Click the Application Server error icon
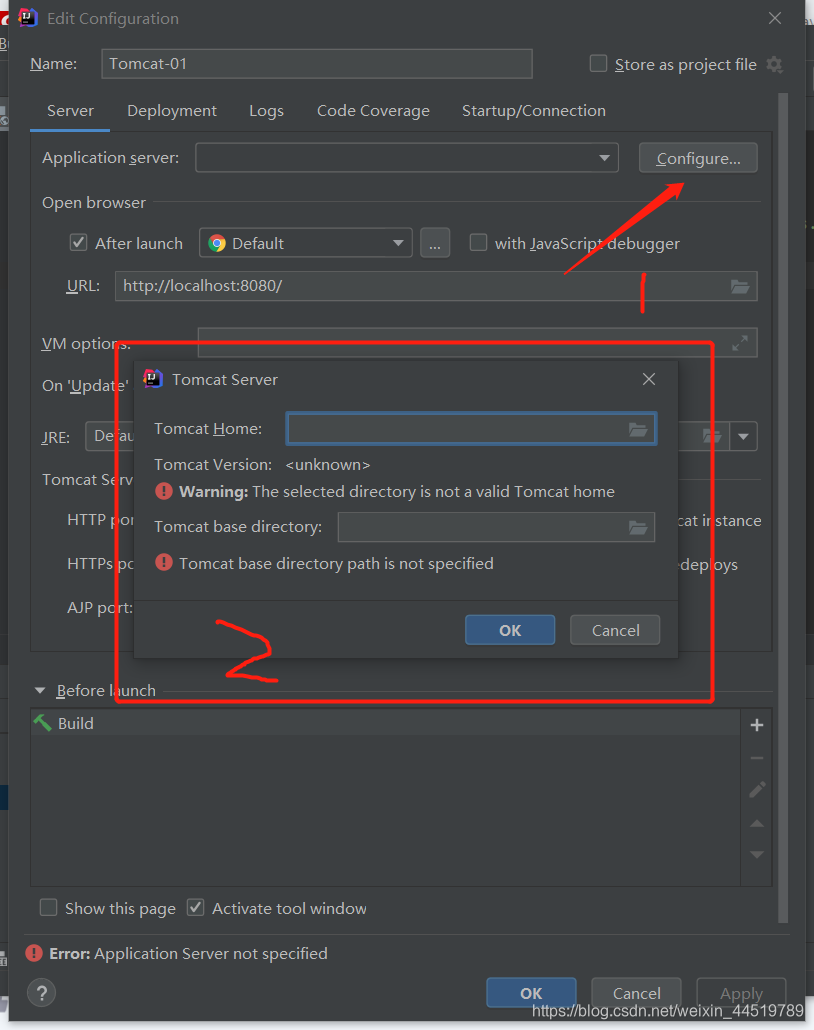The image size is (814, 1030). tap(34, 952)
